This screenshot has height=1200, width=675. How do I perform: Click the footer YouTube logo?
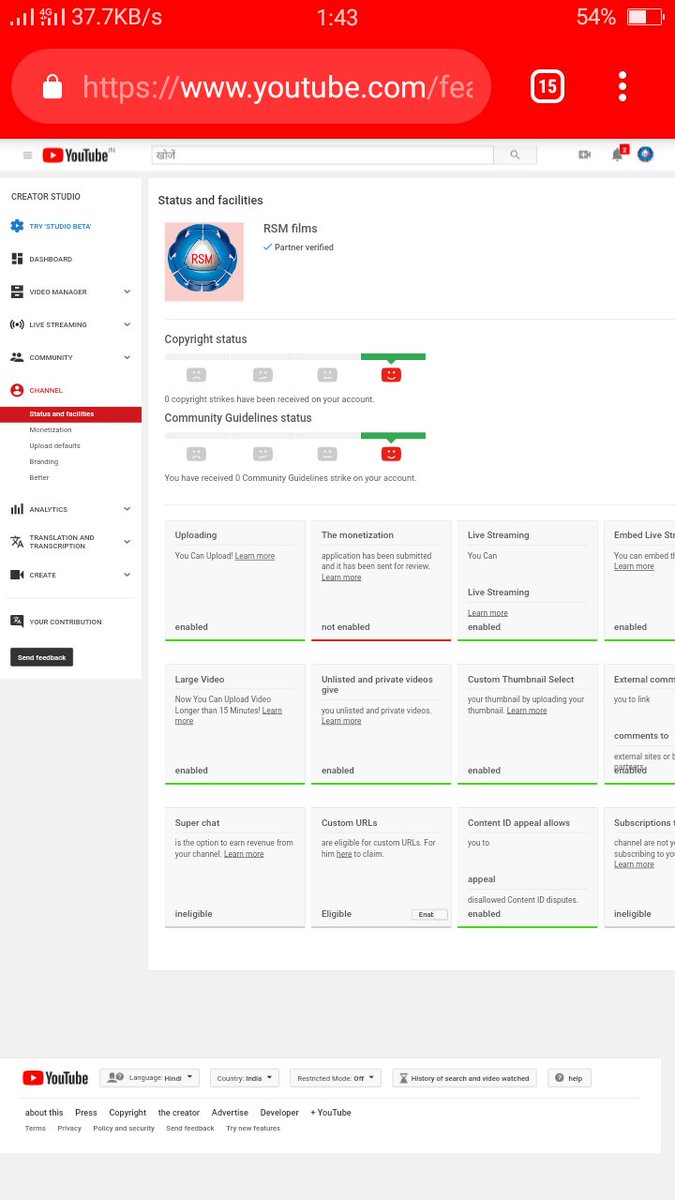[x=55, y=1078]
